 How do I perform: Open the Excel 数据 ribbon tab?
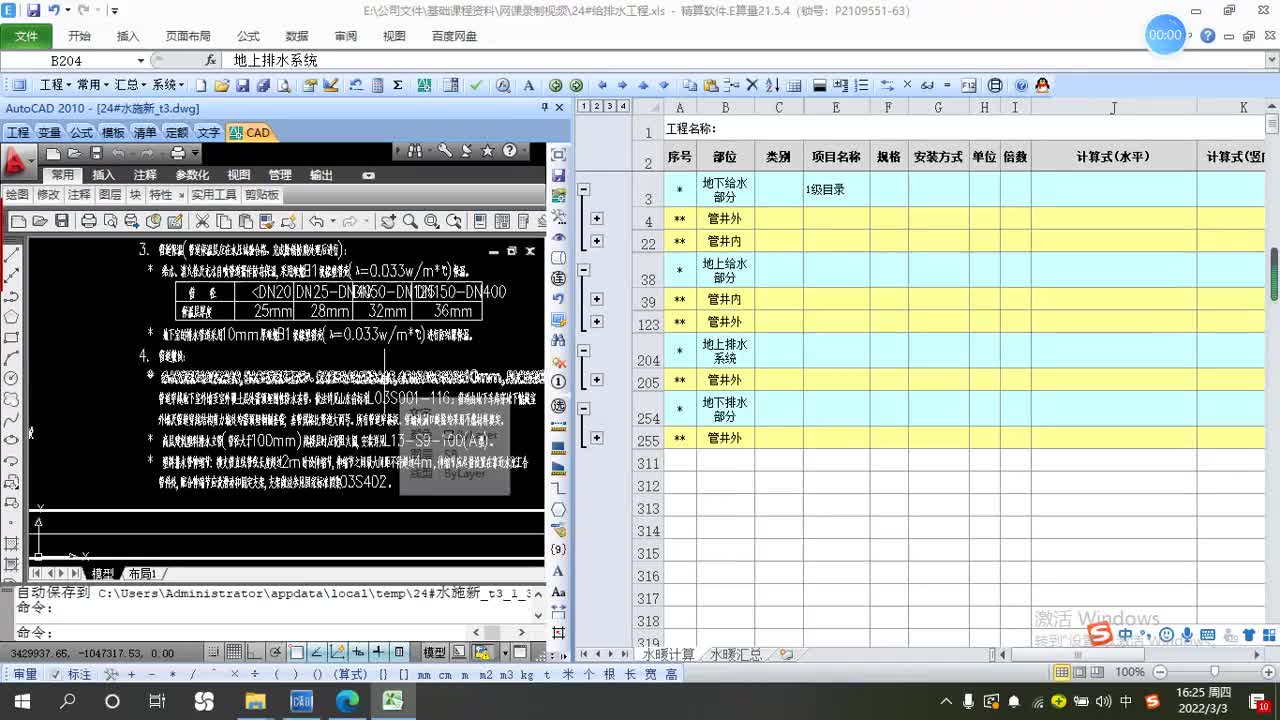click(297, 36)
